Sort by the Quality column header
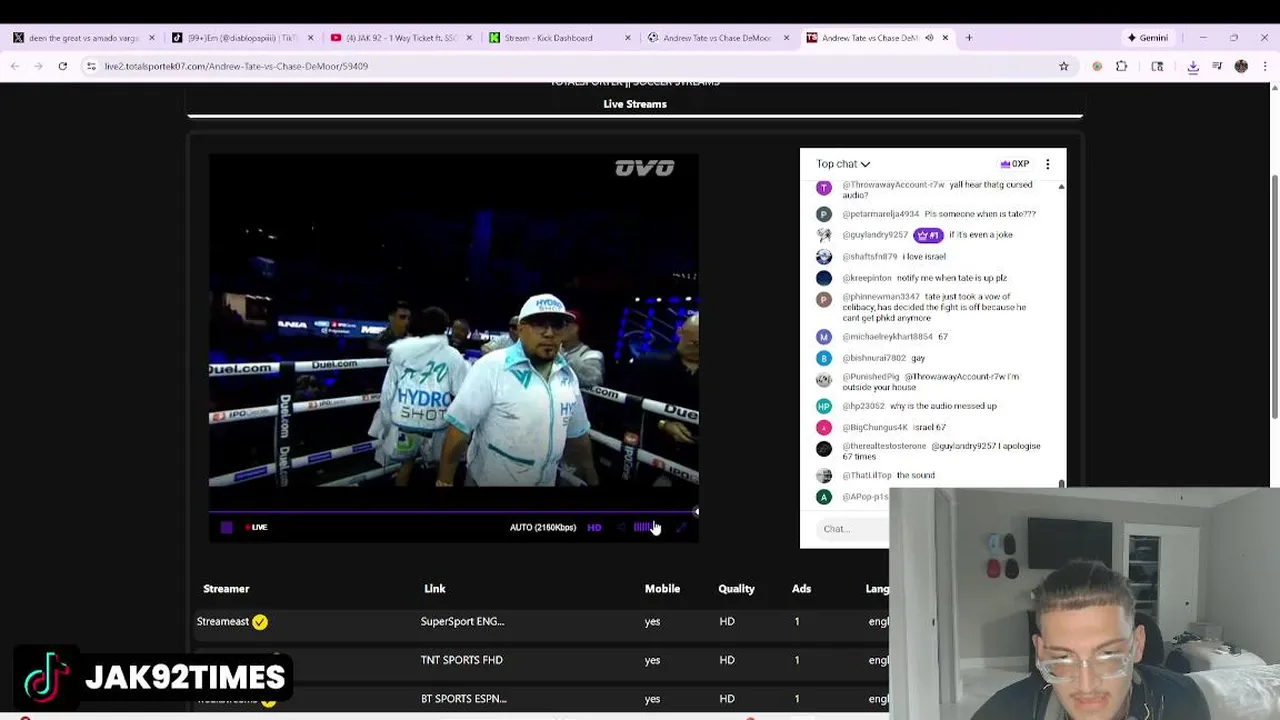The width and height of the screenshot is (1280, 720). [x=736, y=589]
